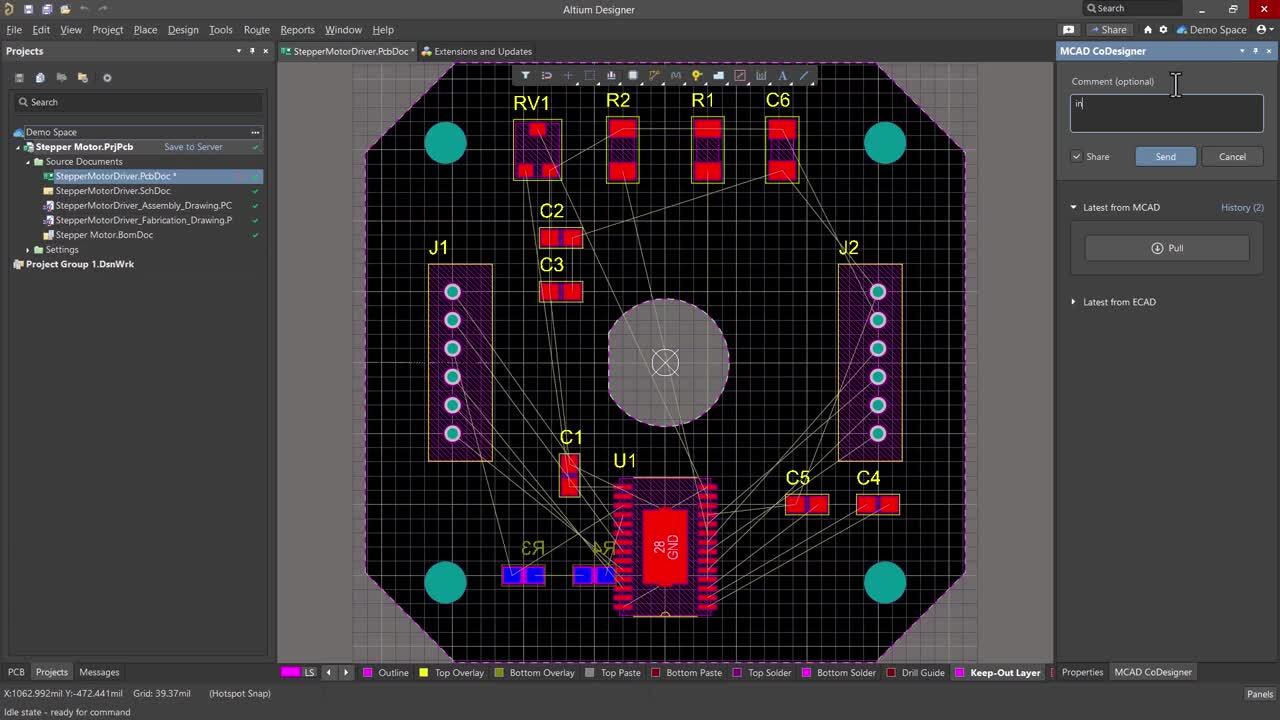Toggle the Share checkbox
Viewport: 1280px width, 720px height.
coord(1077,157)
